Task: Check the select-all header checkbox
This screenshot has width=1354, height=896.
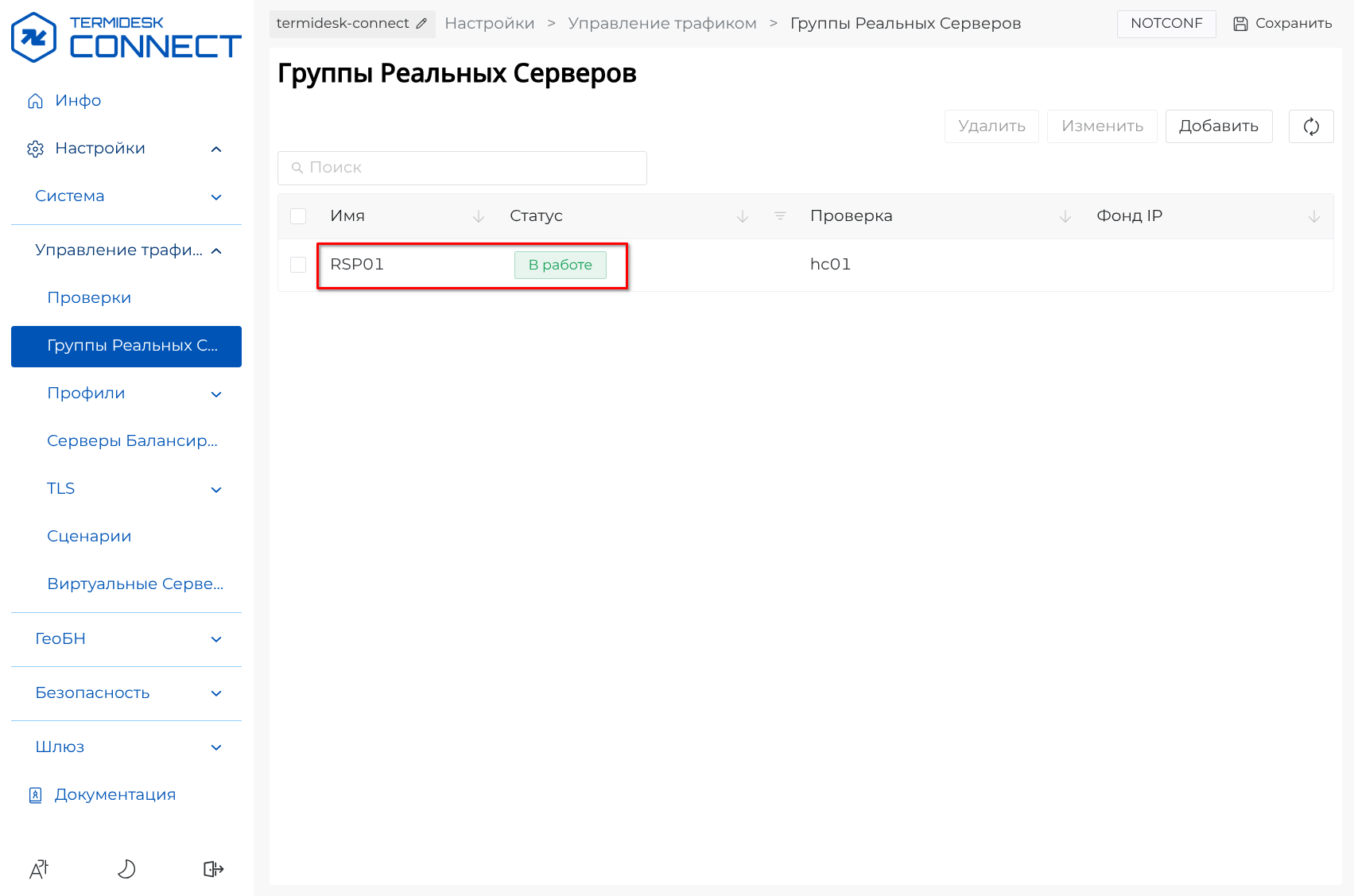Action: click(298, 216)
